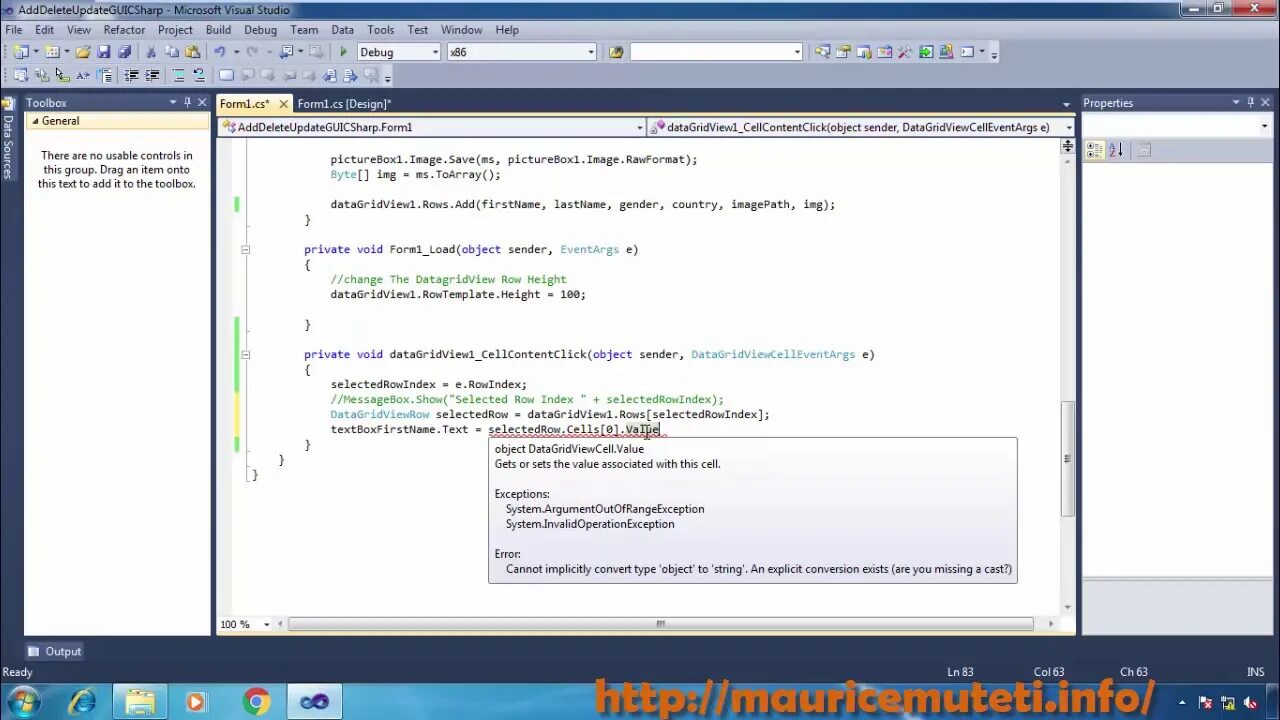Click the Windows Start button
Screen dimensions: 1280x720
pyautogui.click(x=23, y=702)
